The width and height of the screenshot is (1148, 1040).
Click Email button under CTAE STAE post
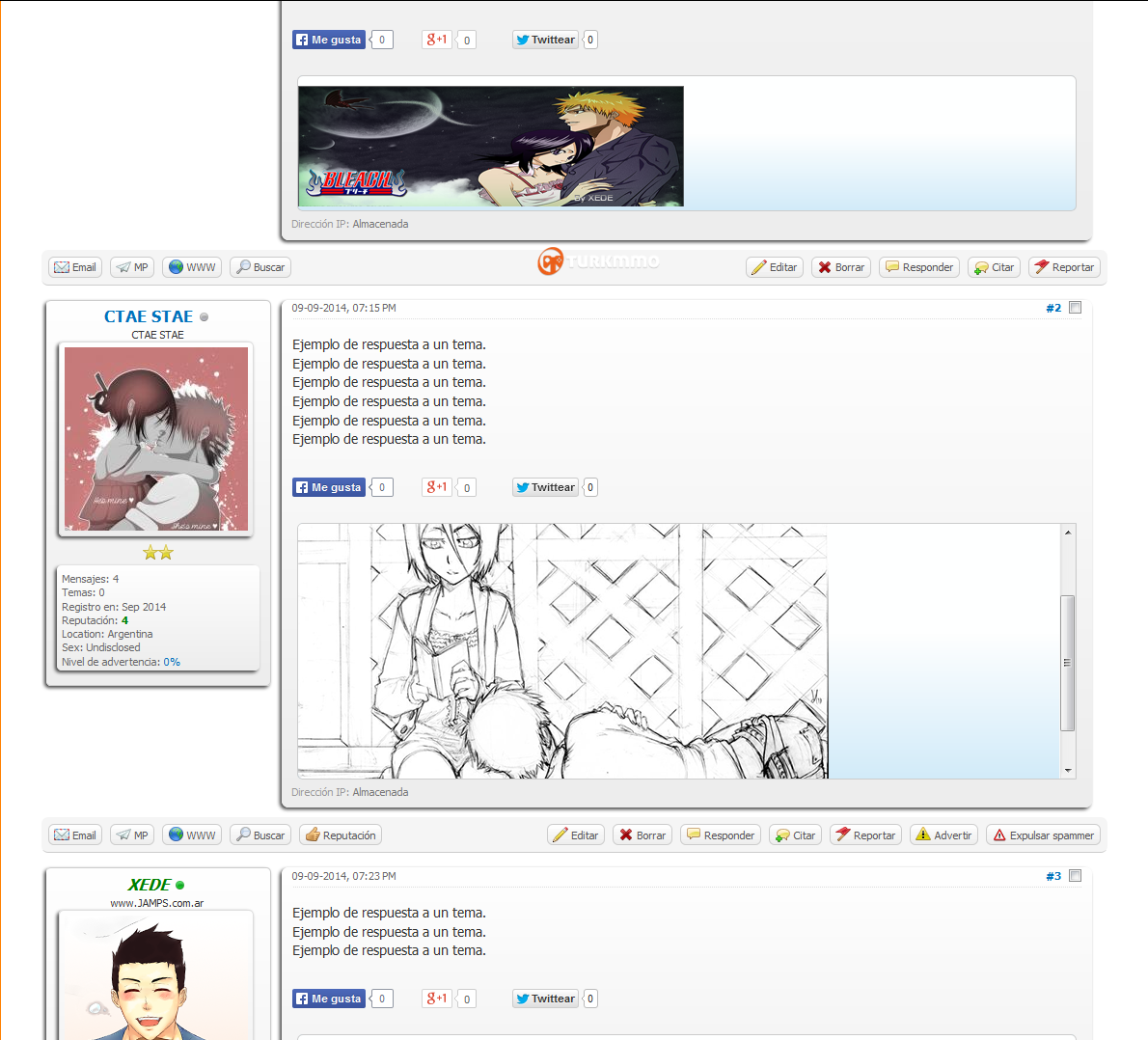75,835
